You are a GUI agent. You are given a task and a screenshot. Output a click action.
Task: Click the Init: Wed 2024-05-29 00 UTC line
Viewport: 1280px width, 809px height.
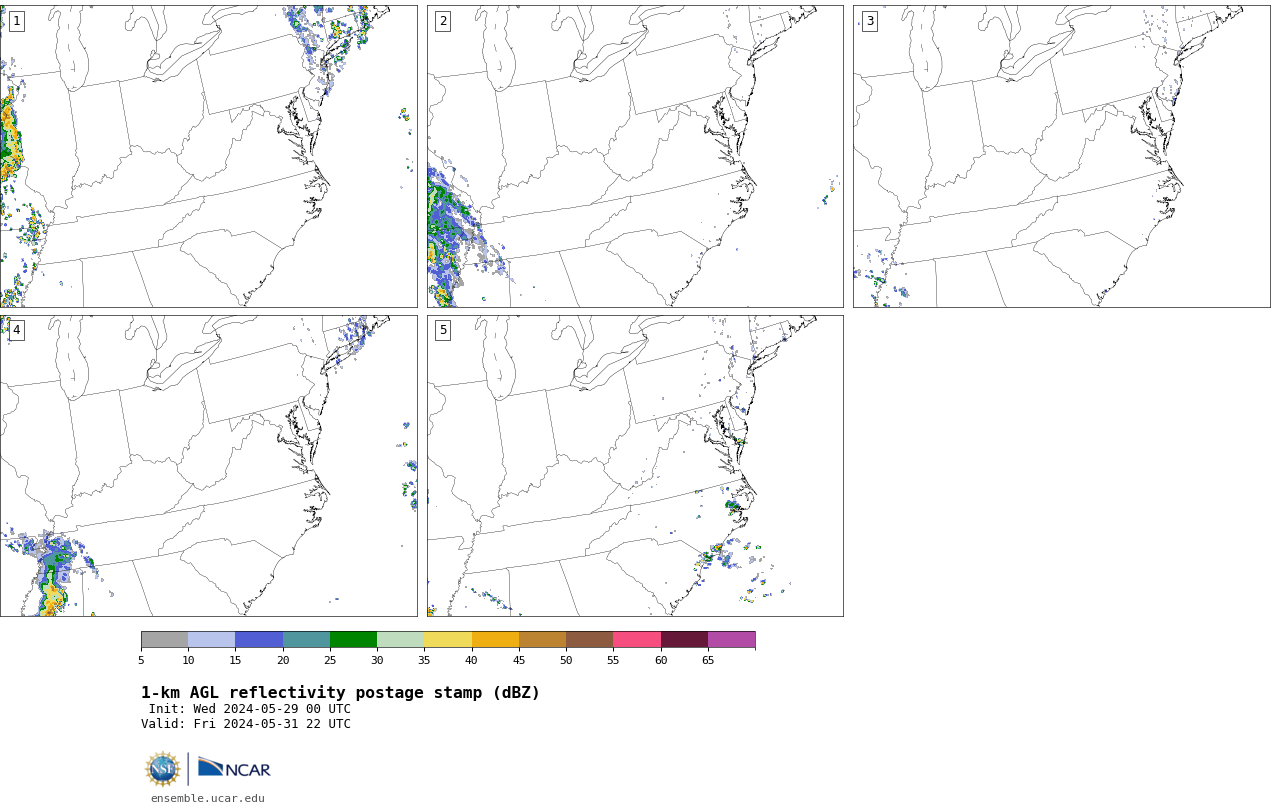[250, 709]
